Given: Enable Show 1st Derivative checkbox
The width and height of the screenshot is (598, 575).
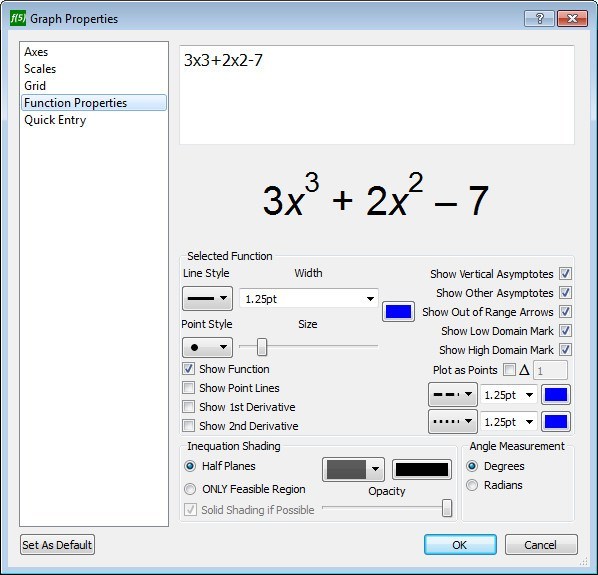Looking at the screenshot, I should pos(188,407).
